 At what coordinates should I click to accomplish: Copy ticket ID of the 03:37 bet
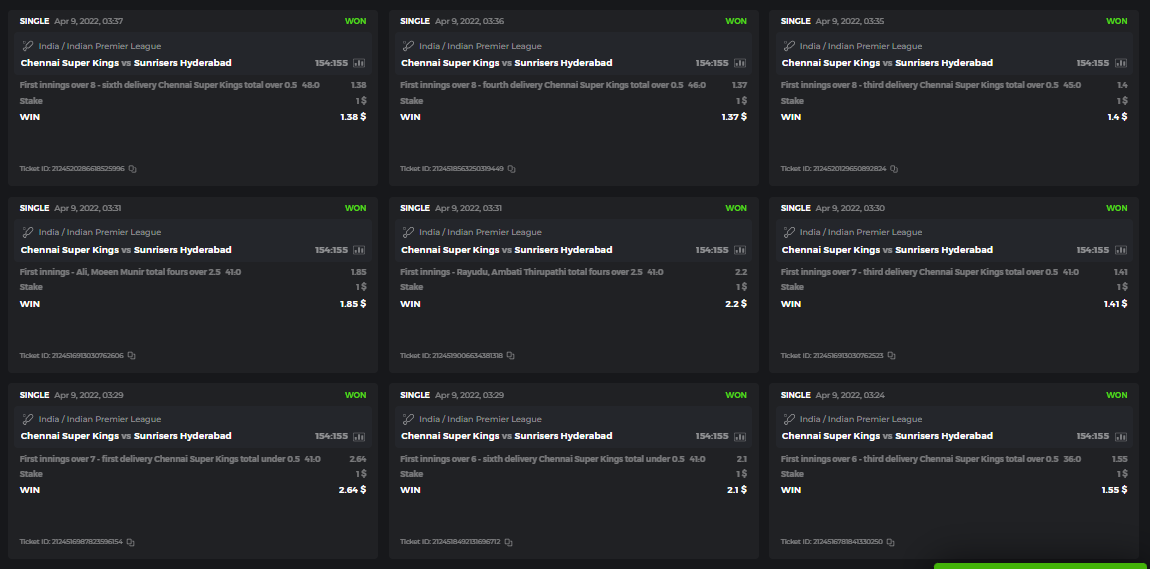[133, 169]
